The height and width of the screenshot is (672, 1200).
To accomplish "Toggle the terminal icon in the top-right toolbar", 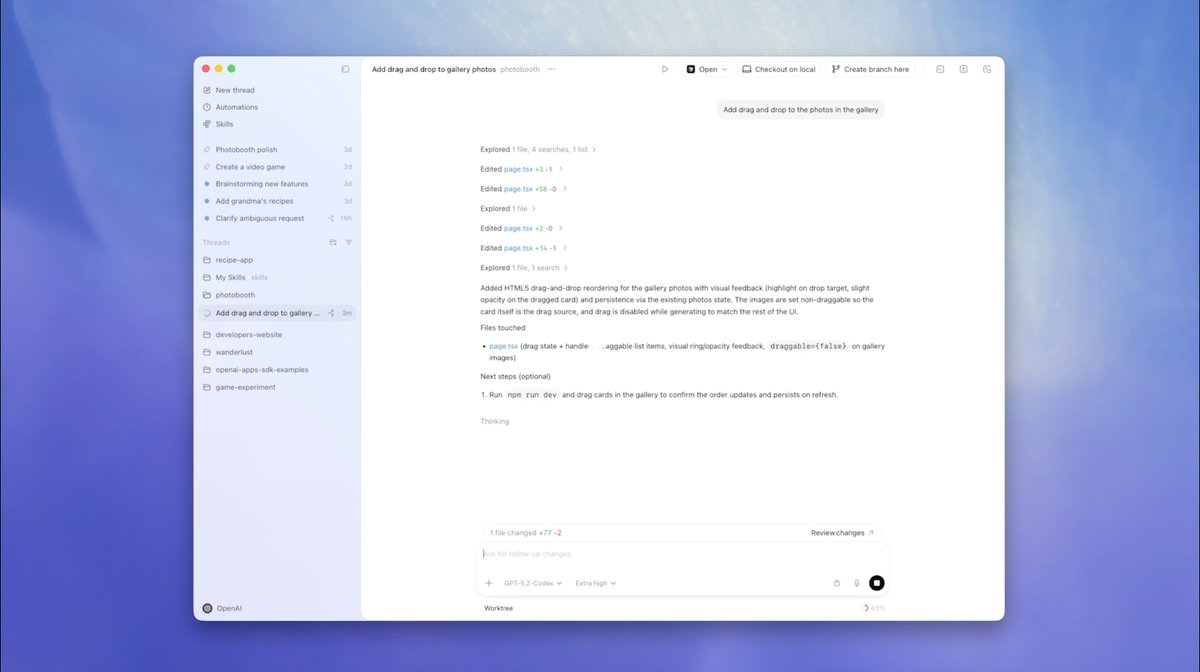I will click(940, 69).
